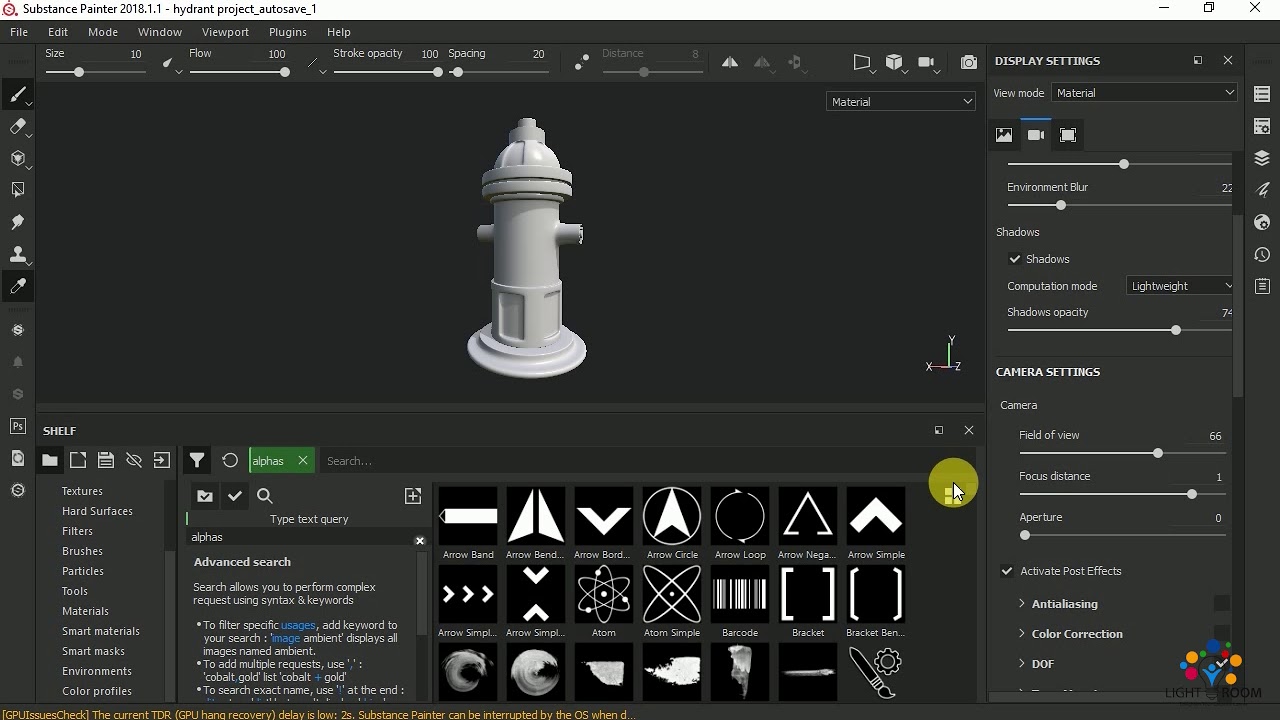Click the search magnifier icon in query box
The height and width of the screenshot is (720, 1280).
coord(265,496)
